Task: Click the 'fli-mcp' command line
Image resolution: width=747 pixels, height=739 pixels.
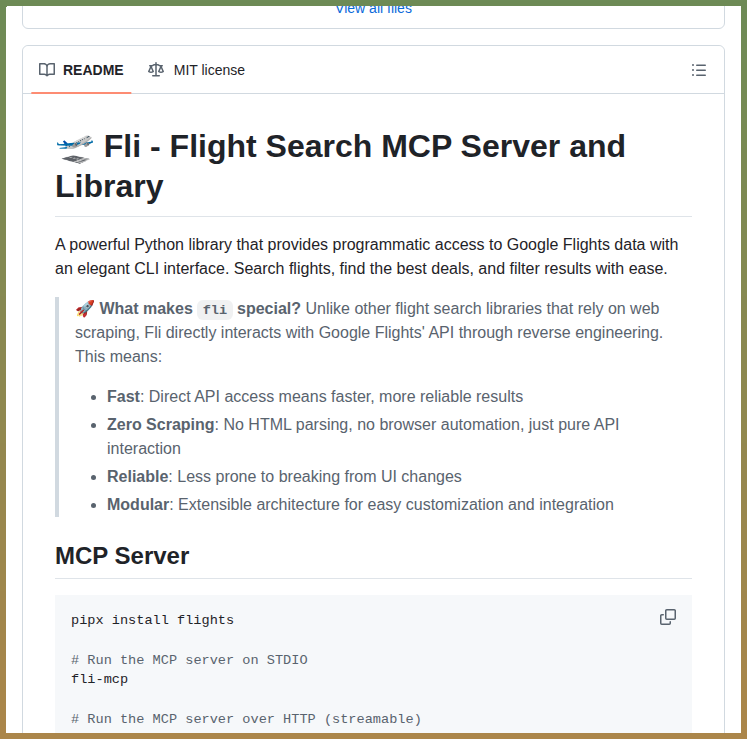Action: coord(100,679)
